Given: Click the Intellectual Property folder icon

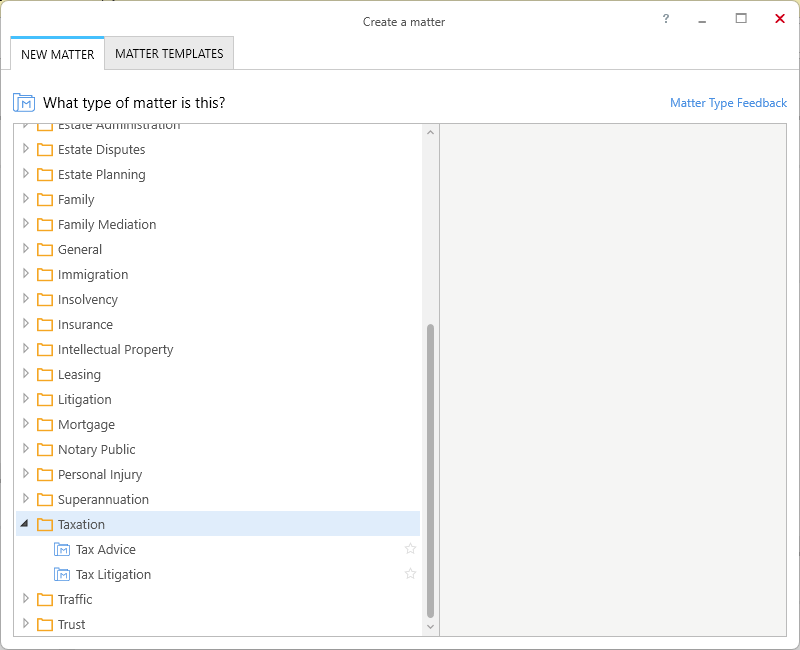Looking at the screenshot, I should point(44,350).
